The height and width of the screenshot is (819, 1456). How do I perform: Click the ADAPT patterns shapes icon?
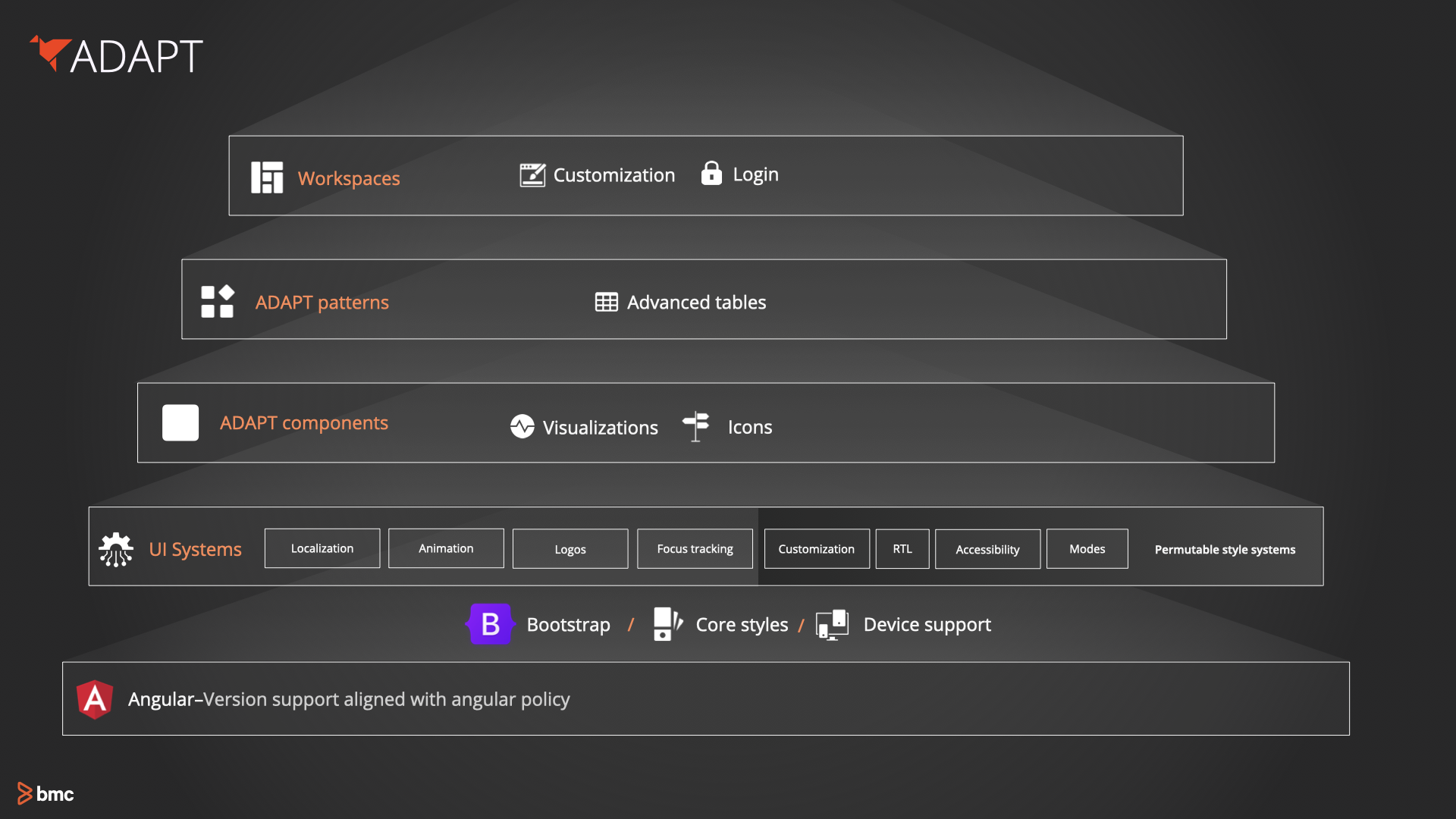(218, 302)
